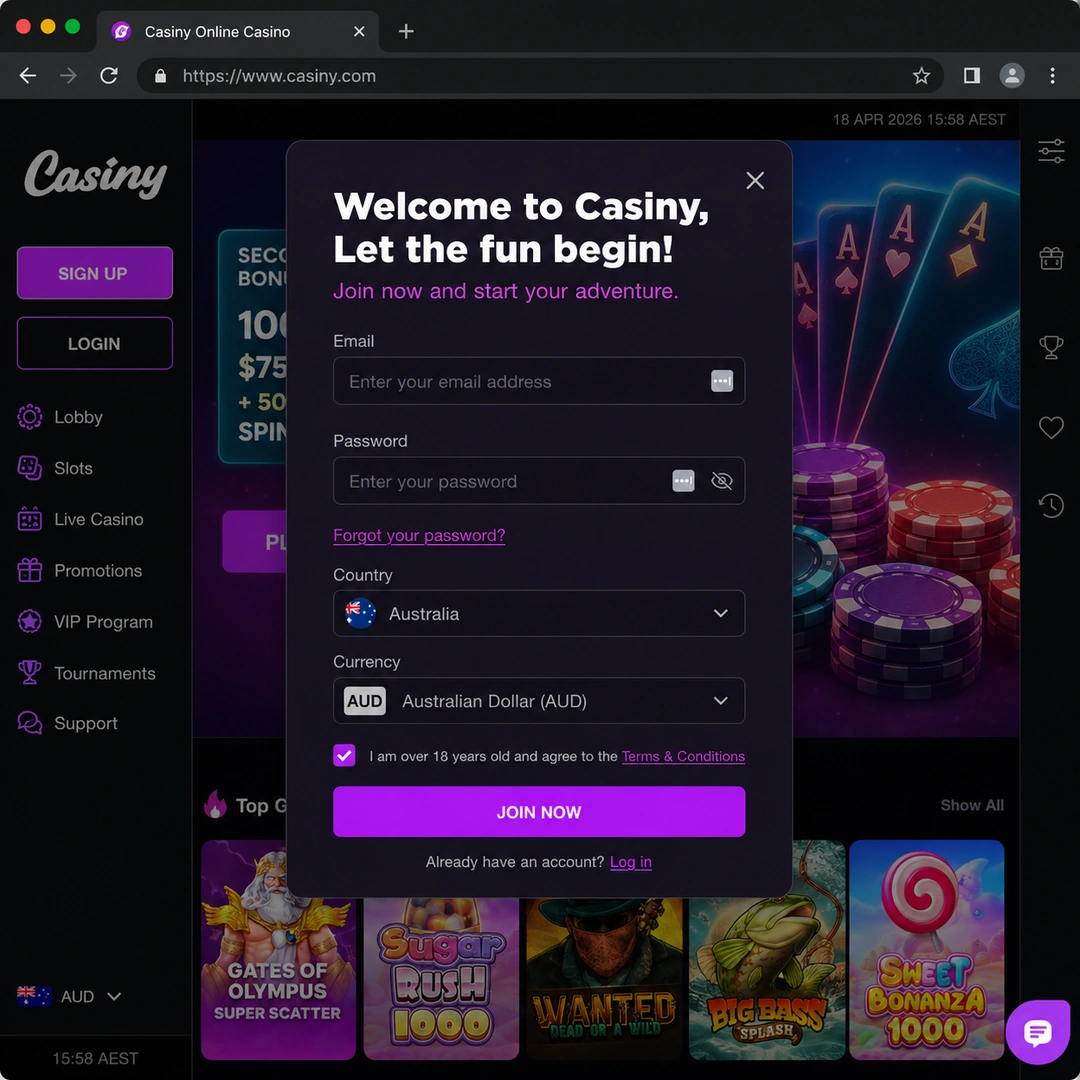Open Support in the sidebar

pyautogui.click(x=68, y=723)
